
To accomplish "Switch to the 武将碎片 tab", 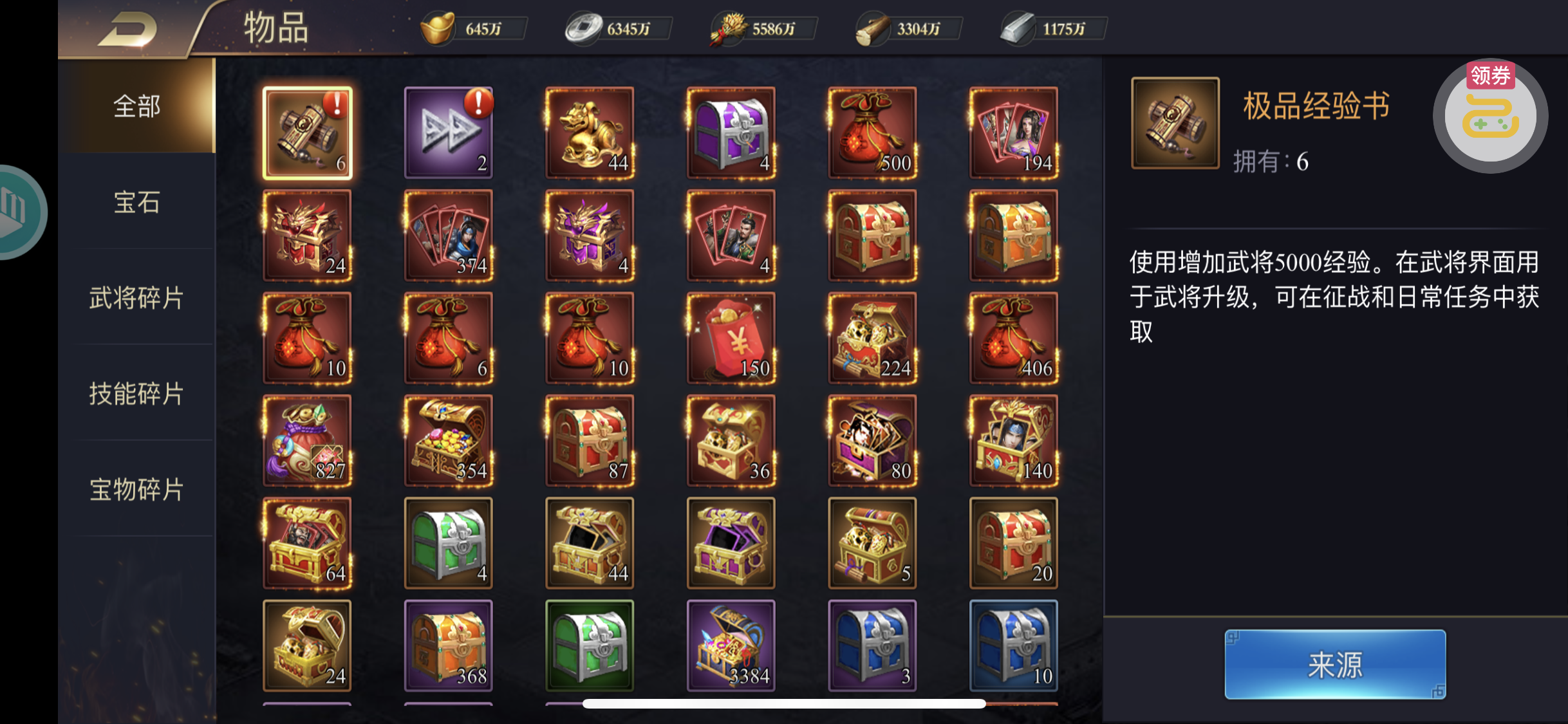I will 136,298.
